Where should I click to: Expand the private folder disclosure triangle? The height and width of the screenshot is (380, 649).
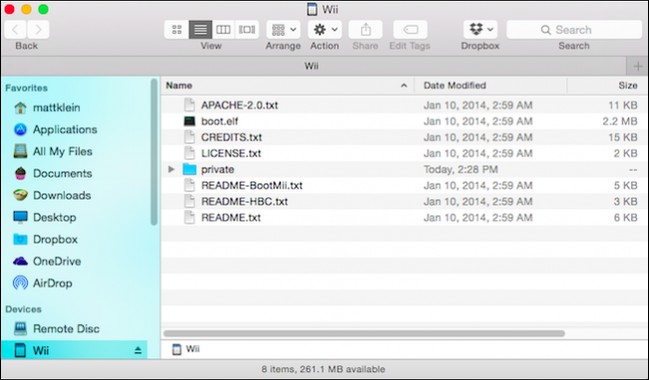[x=171, y=169]
